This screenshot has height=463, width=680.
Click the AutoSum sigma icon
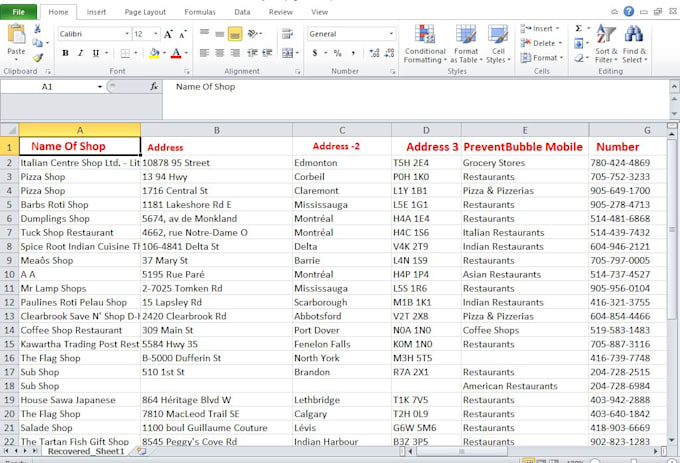[579, 29]
